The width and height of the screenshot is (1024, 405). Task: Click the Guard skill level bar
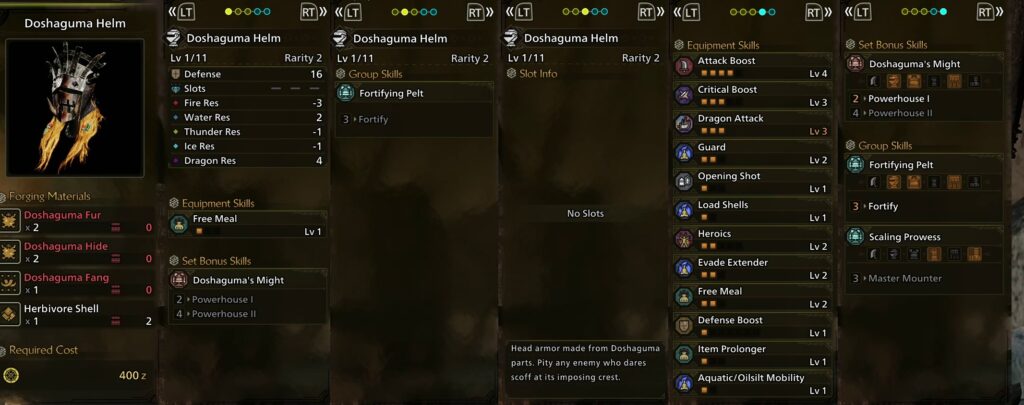pos(720,160)
